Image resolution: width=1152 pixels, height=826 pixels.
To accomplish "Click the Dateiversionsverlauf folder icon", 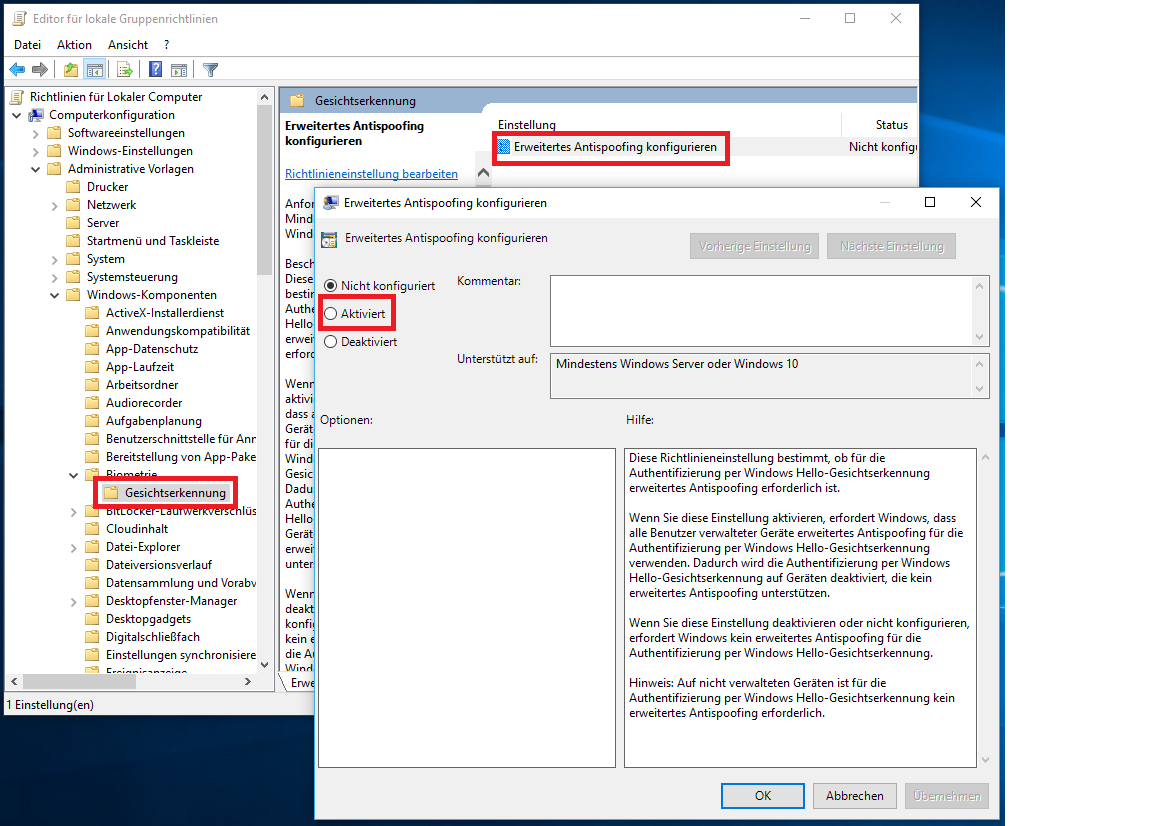I will (92, 565).
